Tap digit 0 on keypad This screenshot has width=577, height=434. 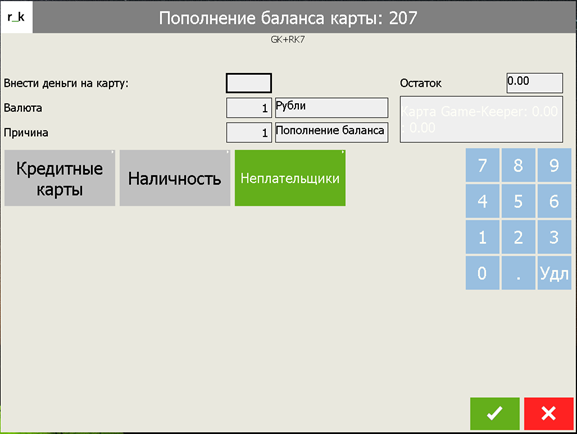pos(482,273)
